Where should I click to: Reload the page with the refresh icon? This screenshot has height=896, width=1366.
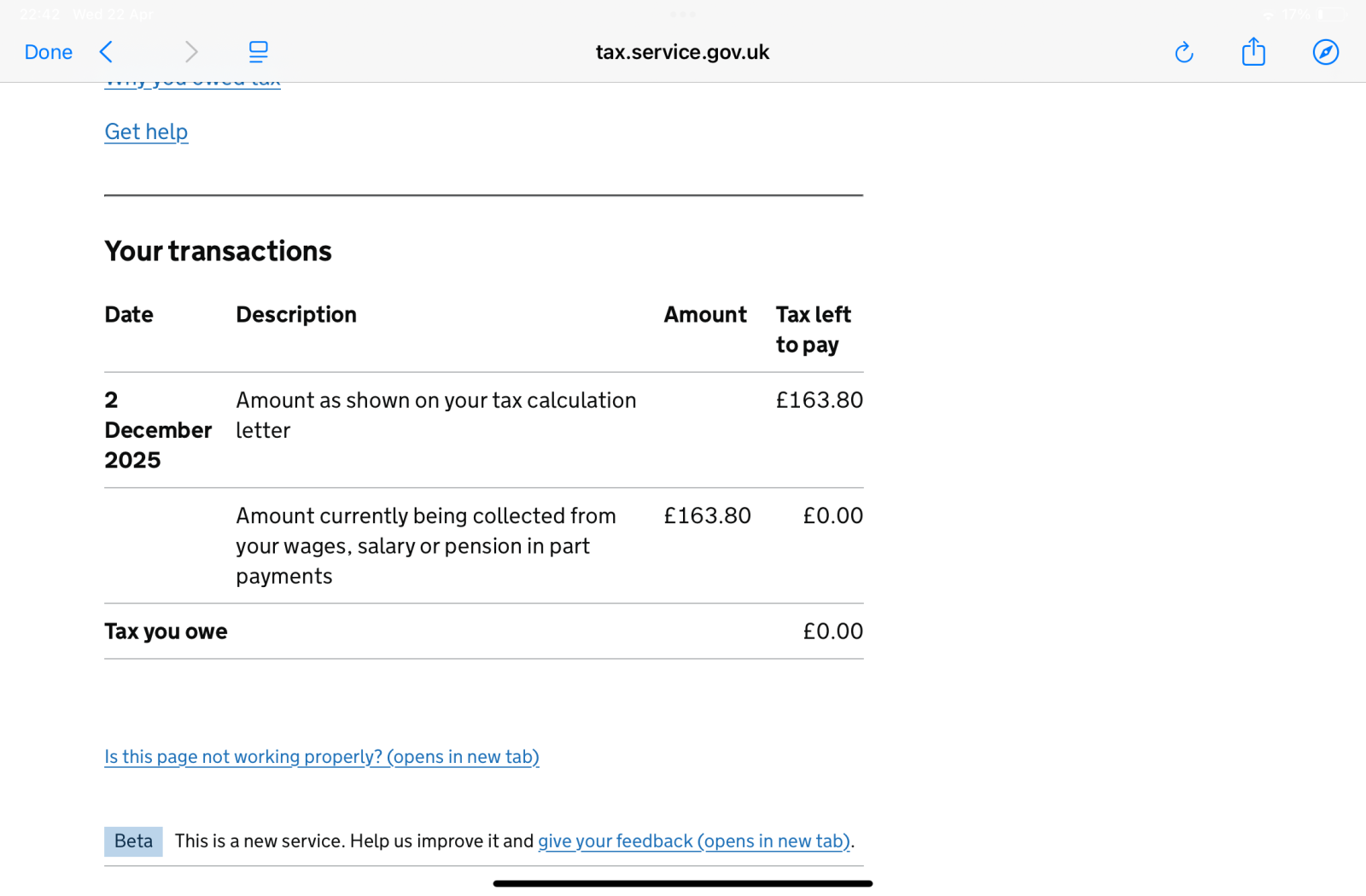tap(1183, 53)
